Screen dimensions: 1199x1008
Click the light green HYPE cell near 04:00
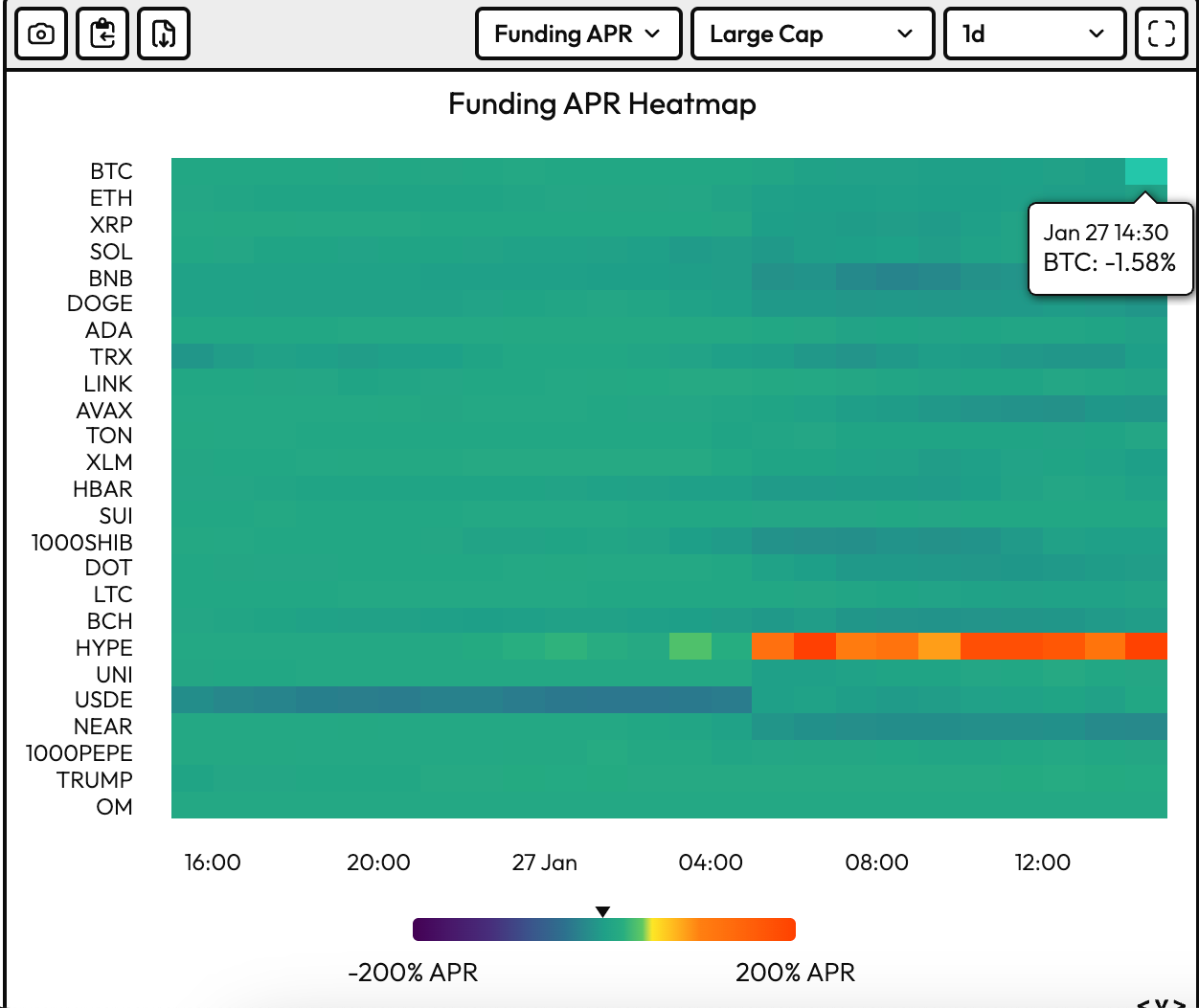coord(690,647)
